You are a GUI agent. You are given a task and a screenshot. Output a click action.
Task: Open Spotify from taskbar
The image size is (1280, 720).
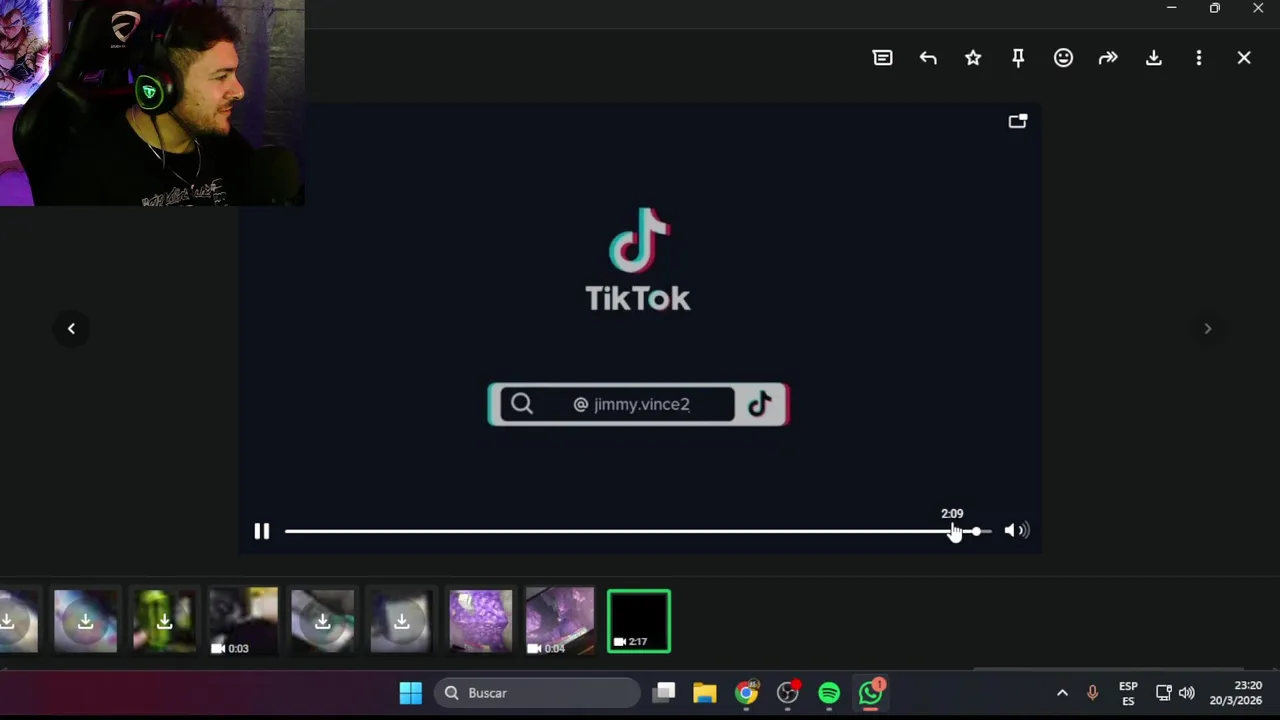click(x=829, y=693)
